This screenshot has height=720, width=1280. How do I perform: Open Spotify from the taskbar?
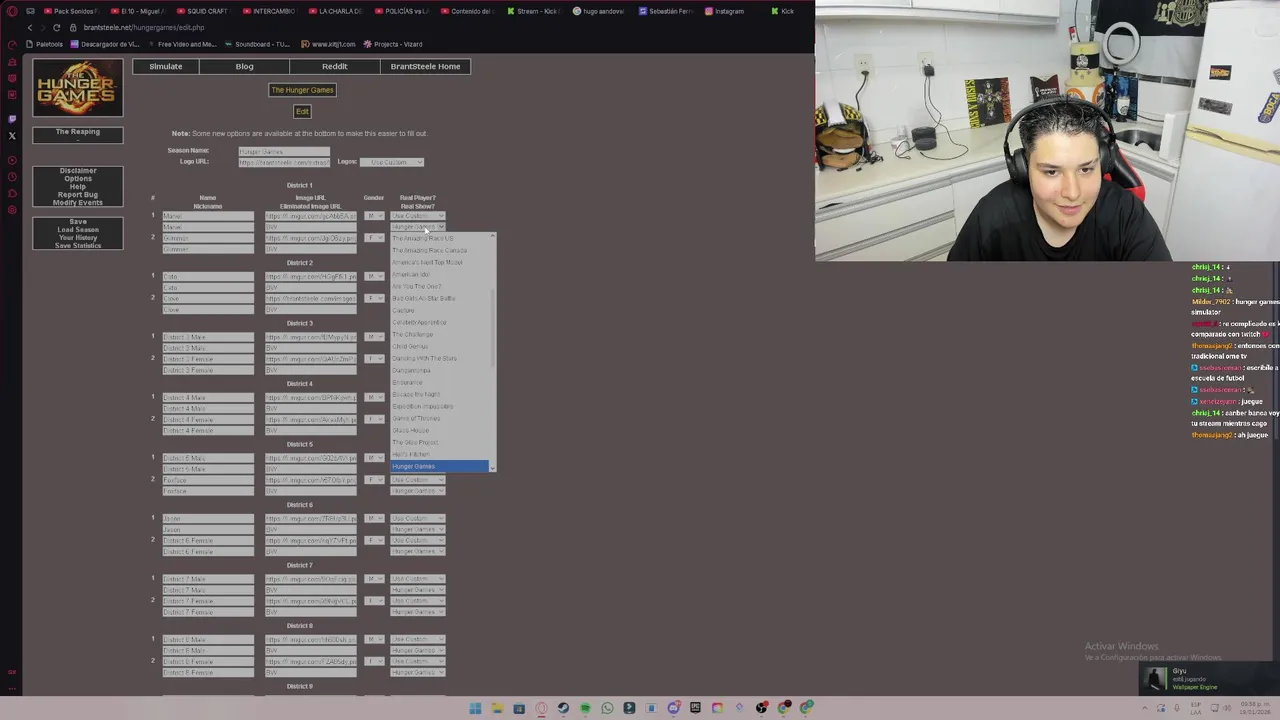pos(585,708)
